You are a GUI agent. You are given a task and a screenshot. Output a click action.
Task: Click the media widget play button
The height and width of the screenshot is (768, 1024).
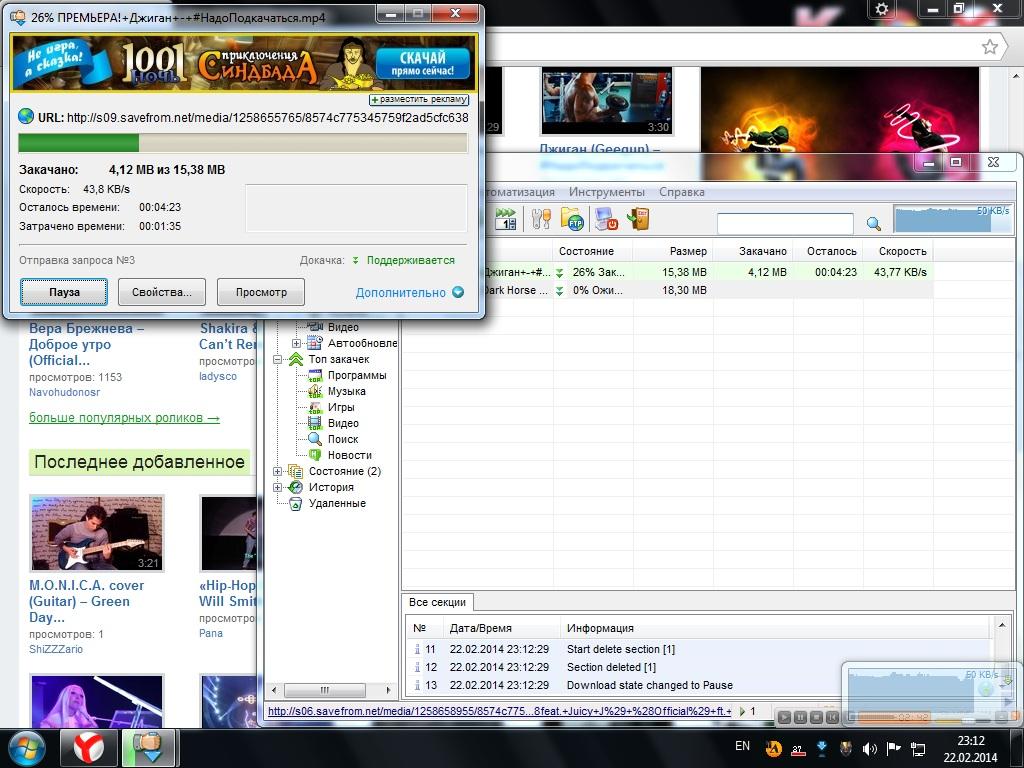pos(785,717)
